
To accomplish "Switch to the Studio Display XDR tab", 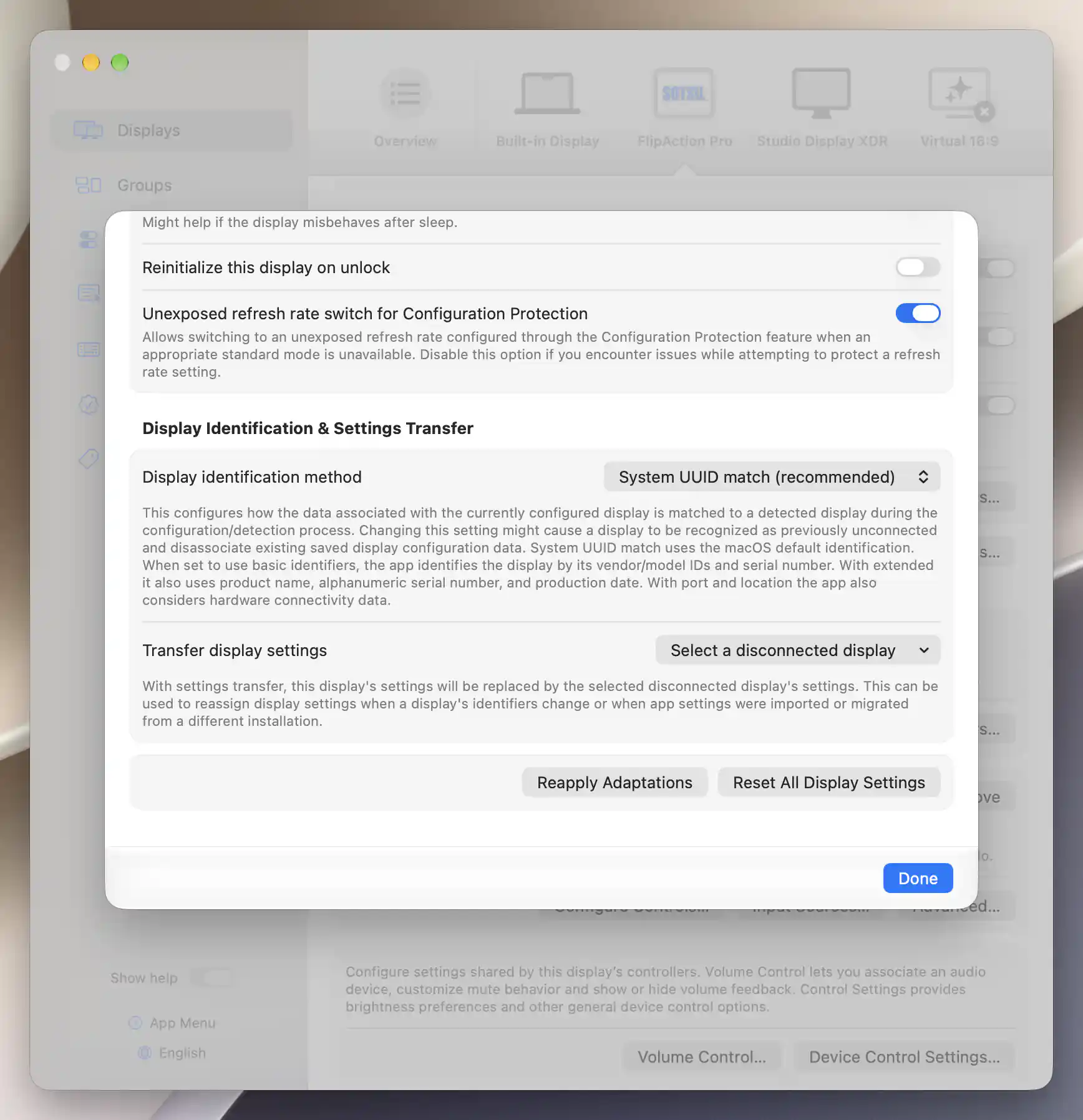I will tap(822, 109).
